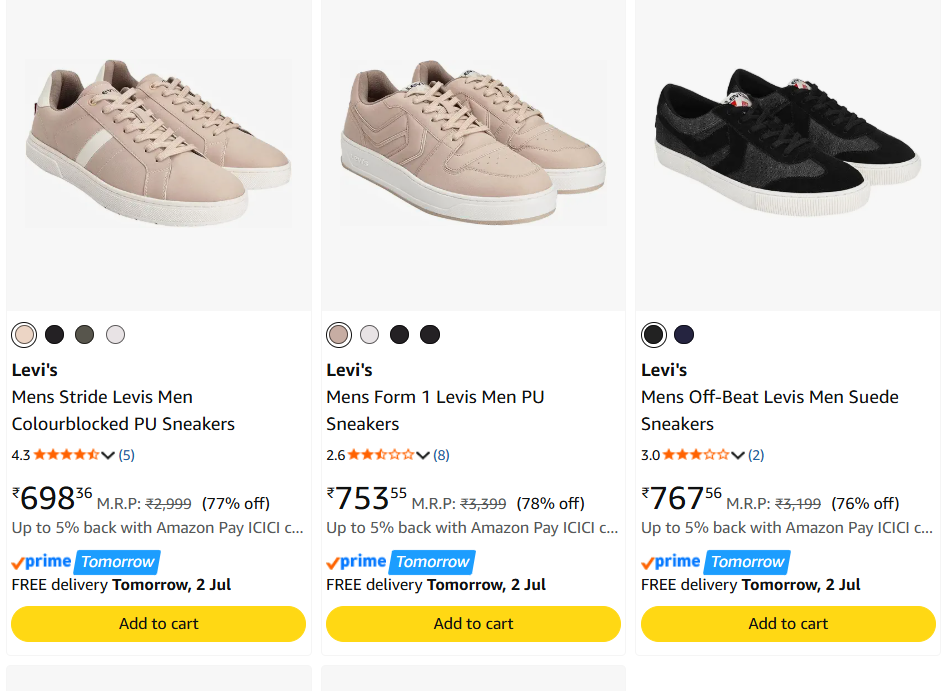The width and height of the screenshot is (947, 691).
Task: Open rating breakdown chevron for Form 1 sneakers
Action: point(423,455)
